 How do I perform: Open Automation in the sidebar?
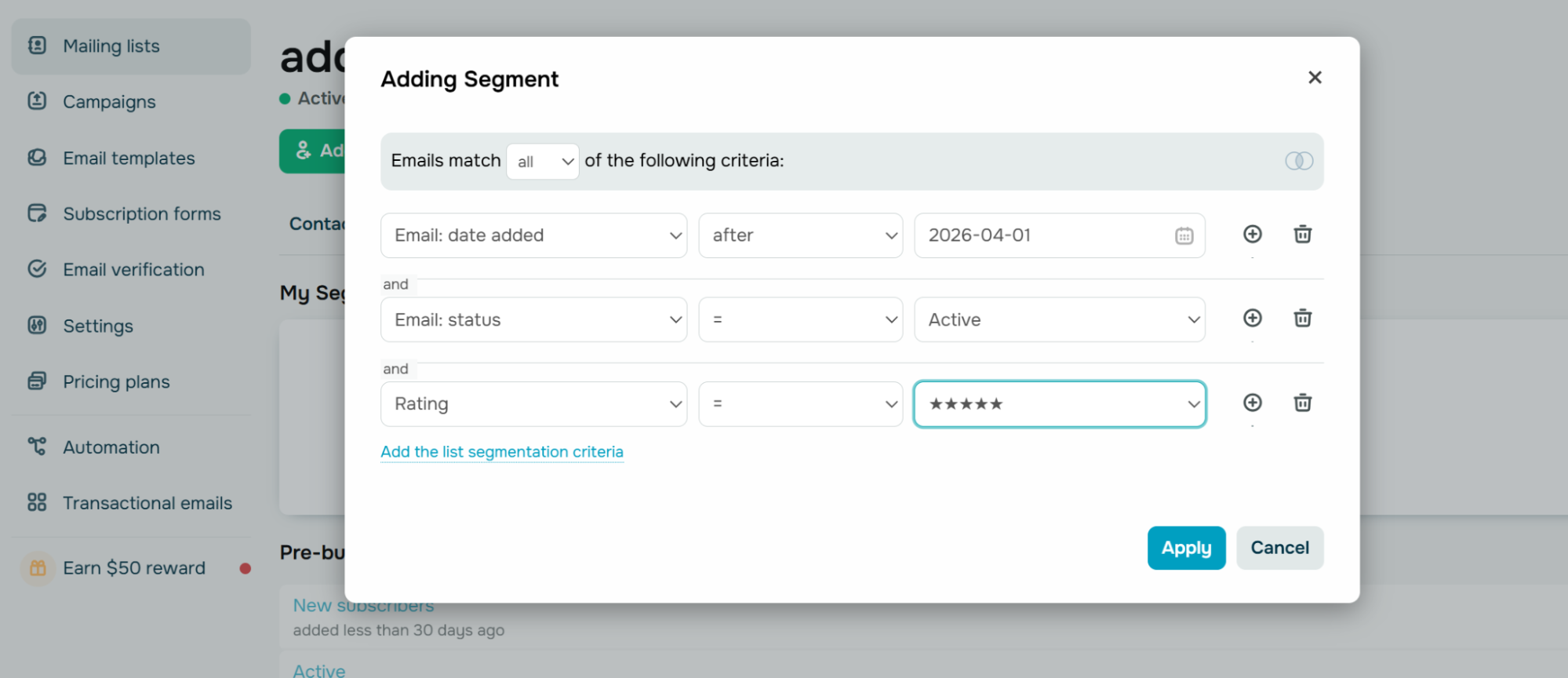(111, 447)
